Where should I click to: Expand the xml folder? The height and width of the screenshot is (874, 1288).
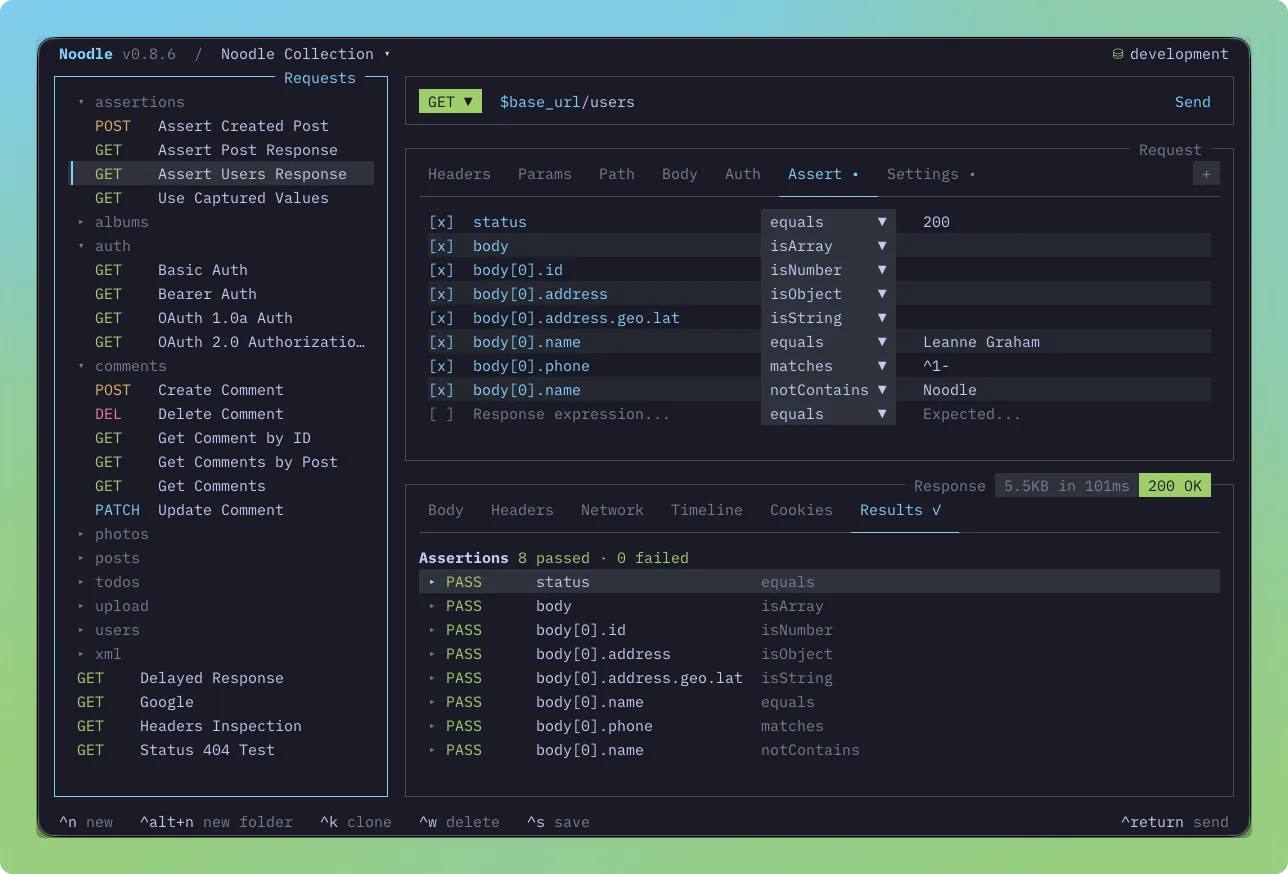pos(100,654)
